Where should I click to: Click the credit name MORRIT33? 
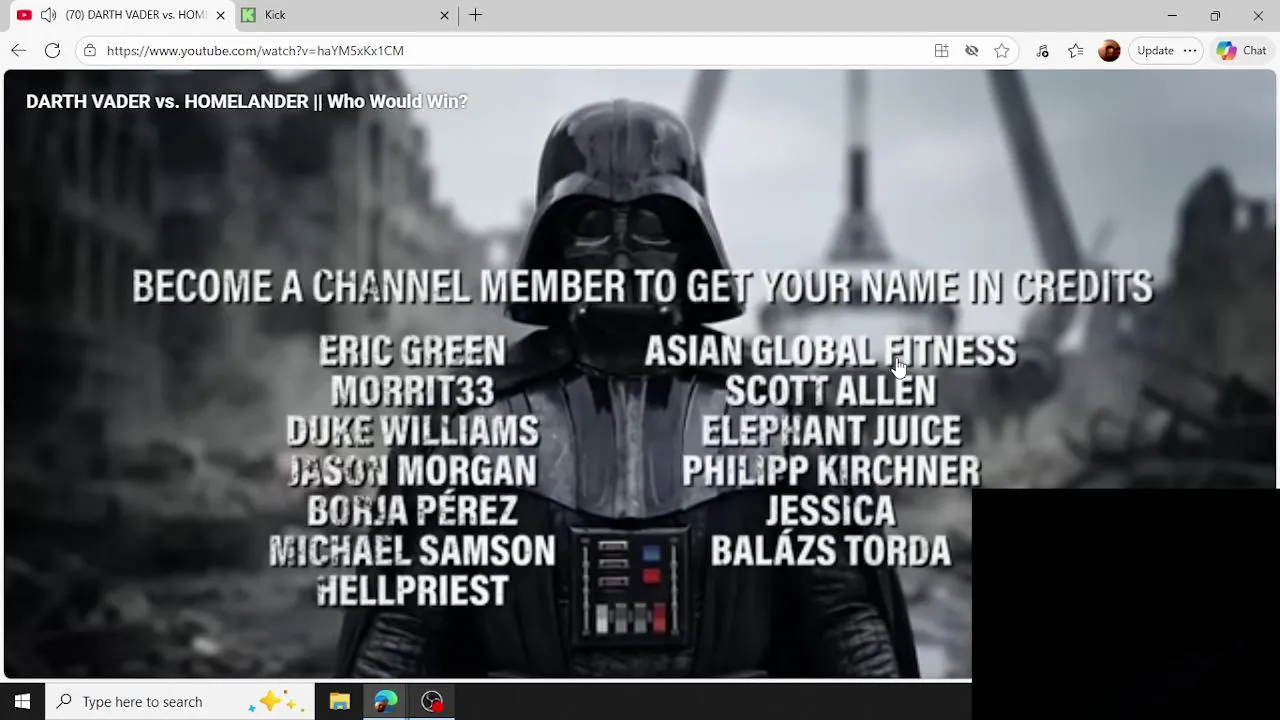click(x=412, y=391)
